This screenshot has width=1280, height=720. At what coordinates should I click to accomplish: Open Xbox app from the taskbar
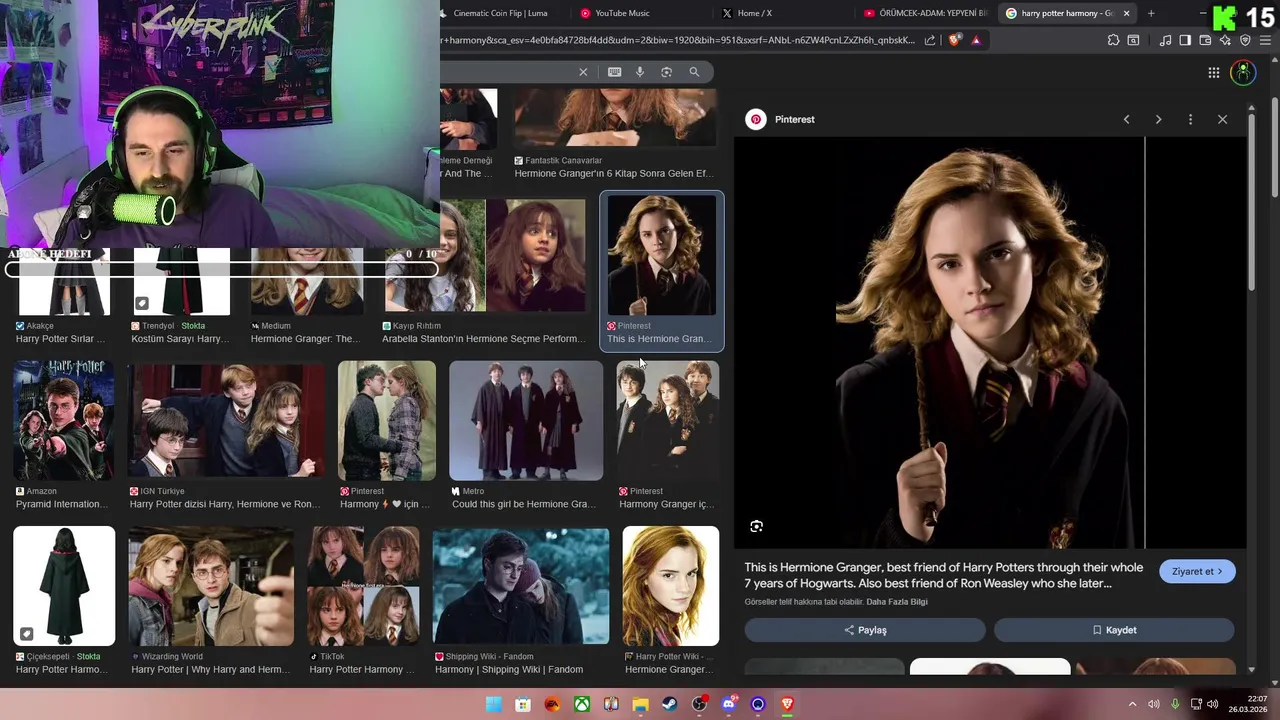coord(581,704)
